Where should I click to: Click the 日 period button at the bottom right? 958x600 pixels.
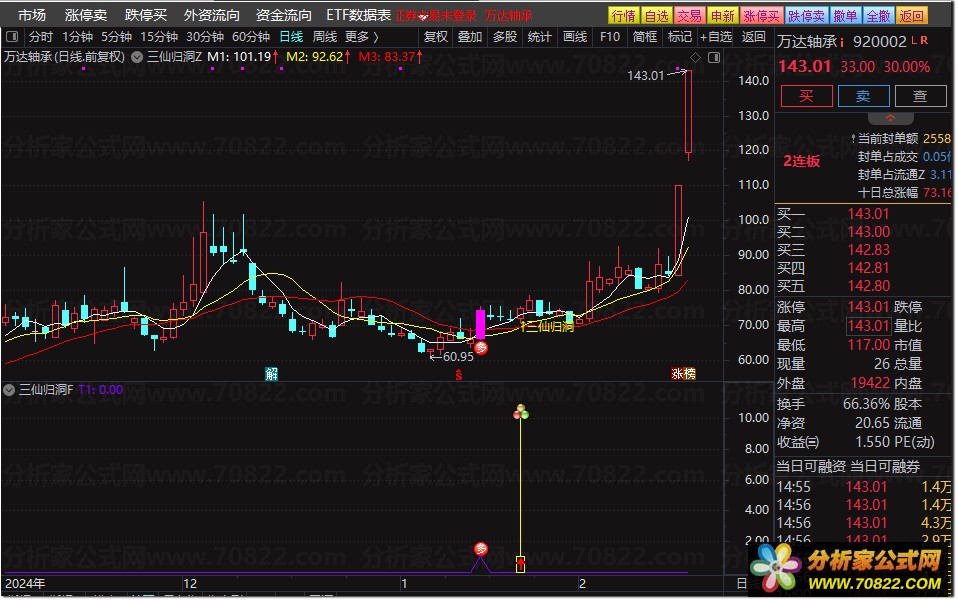[x=741, y=584]
